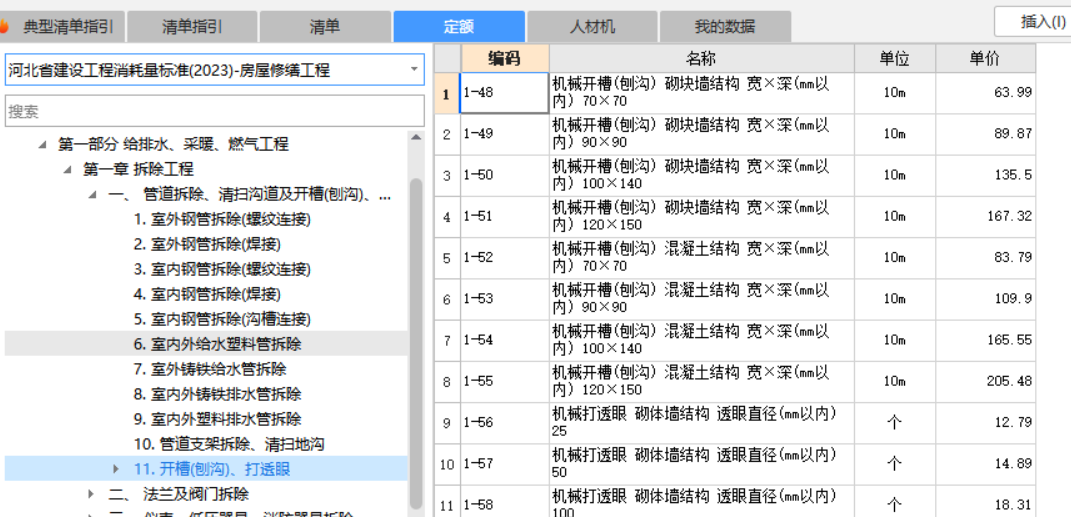This screenshot has height=517, width=1071.
Task: Collapse the 第一章 拆除工程 node
Action: [x=68, y=169]
